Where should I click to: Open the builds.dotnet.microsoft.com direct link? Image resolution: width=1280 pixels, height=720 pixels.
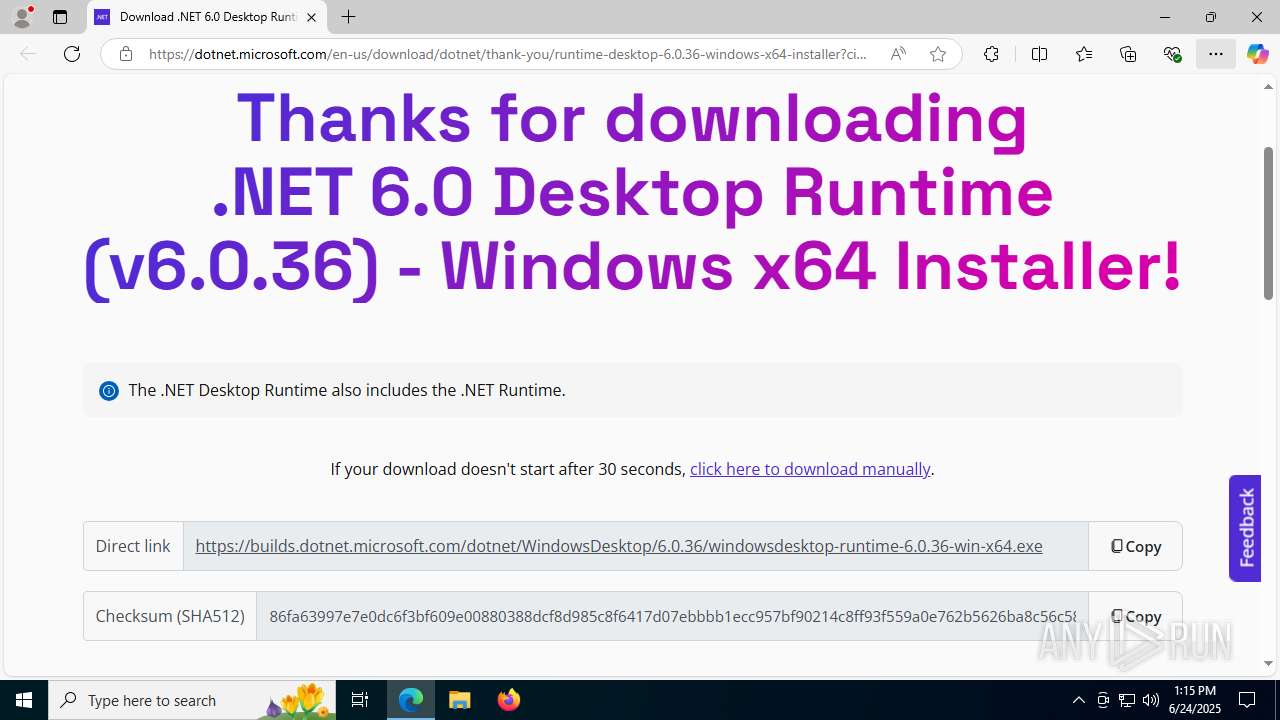619,546
